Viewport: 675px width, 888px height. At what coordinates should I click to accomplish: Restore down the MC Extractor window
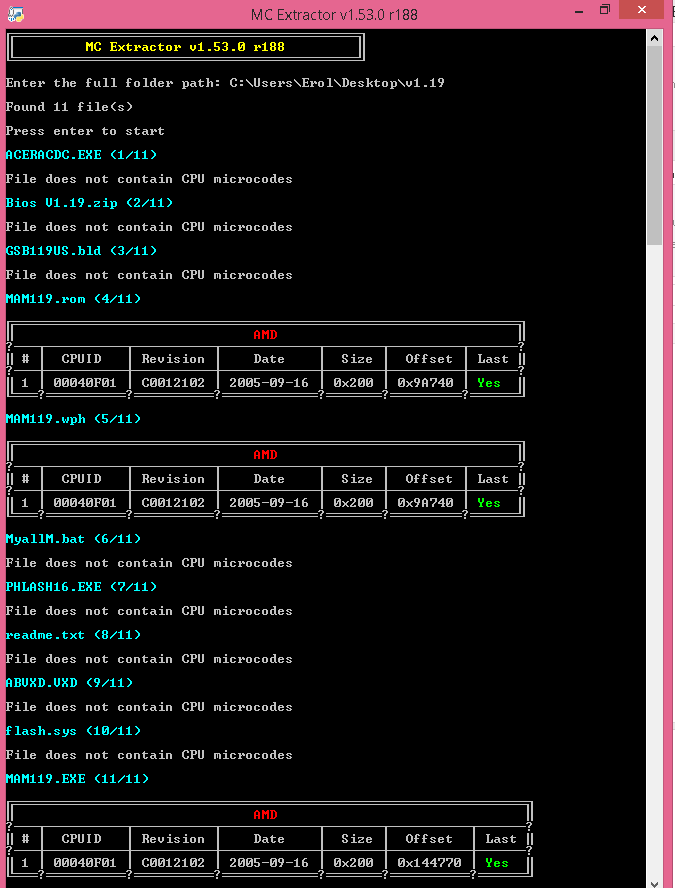[605, 10]
